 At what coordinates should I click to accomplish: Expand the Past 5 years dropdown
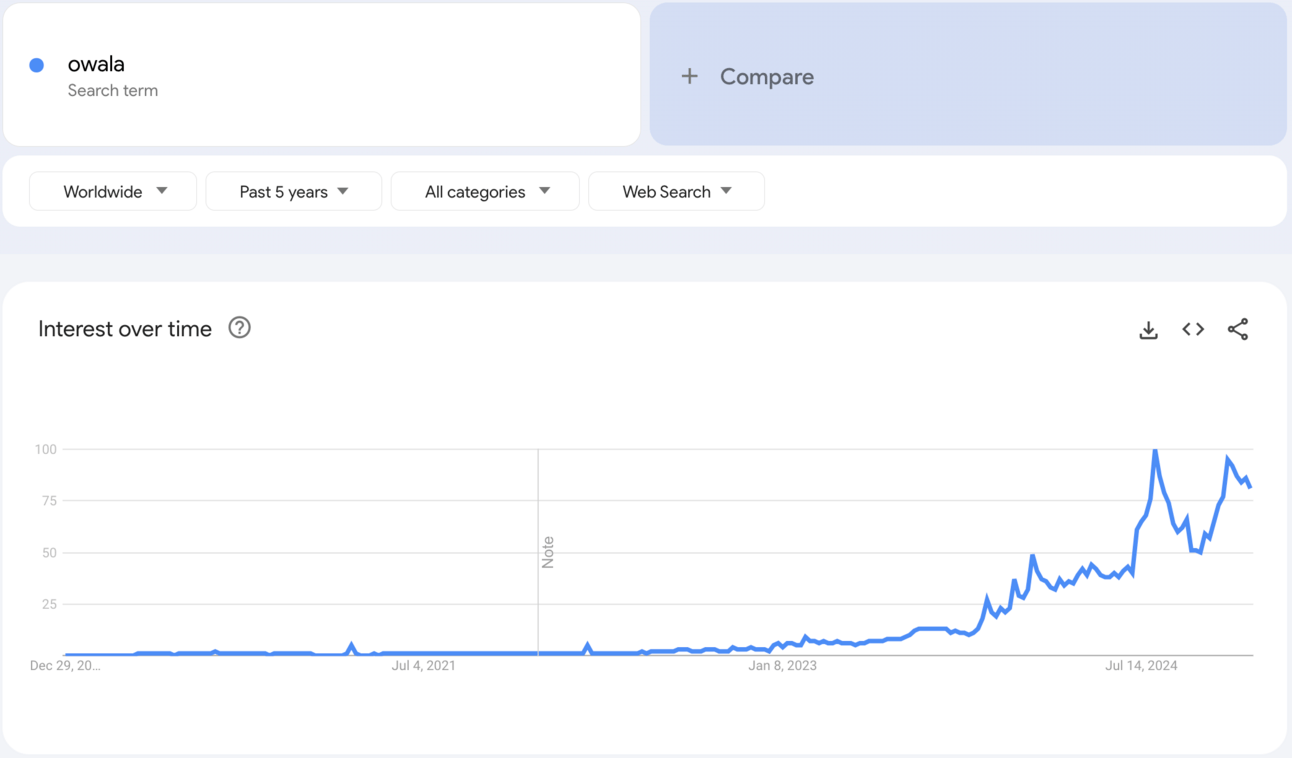293,191
